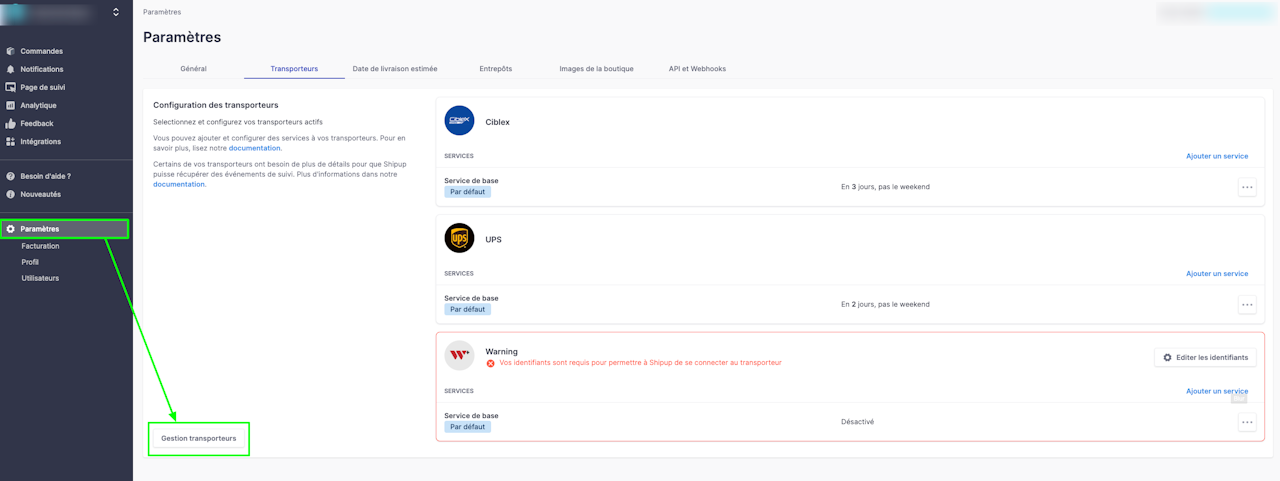This screenshot has width=1280, height=481.
Task: Click the UPS carrier logo
Action: click(459, 238)
